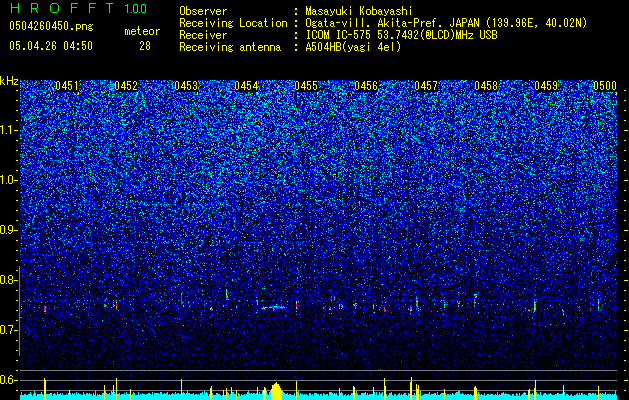This screenshot has width=629, height=400.
Task: Click the 0458 time marker
Action: 486,86
